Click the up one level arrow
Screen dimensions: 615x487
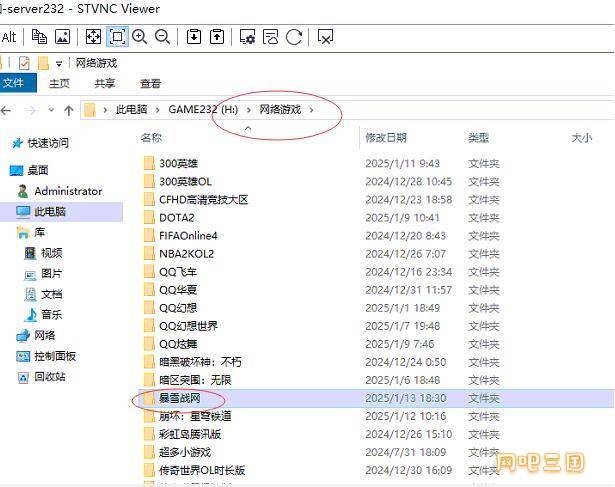click(69, 111)
